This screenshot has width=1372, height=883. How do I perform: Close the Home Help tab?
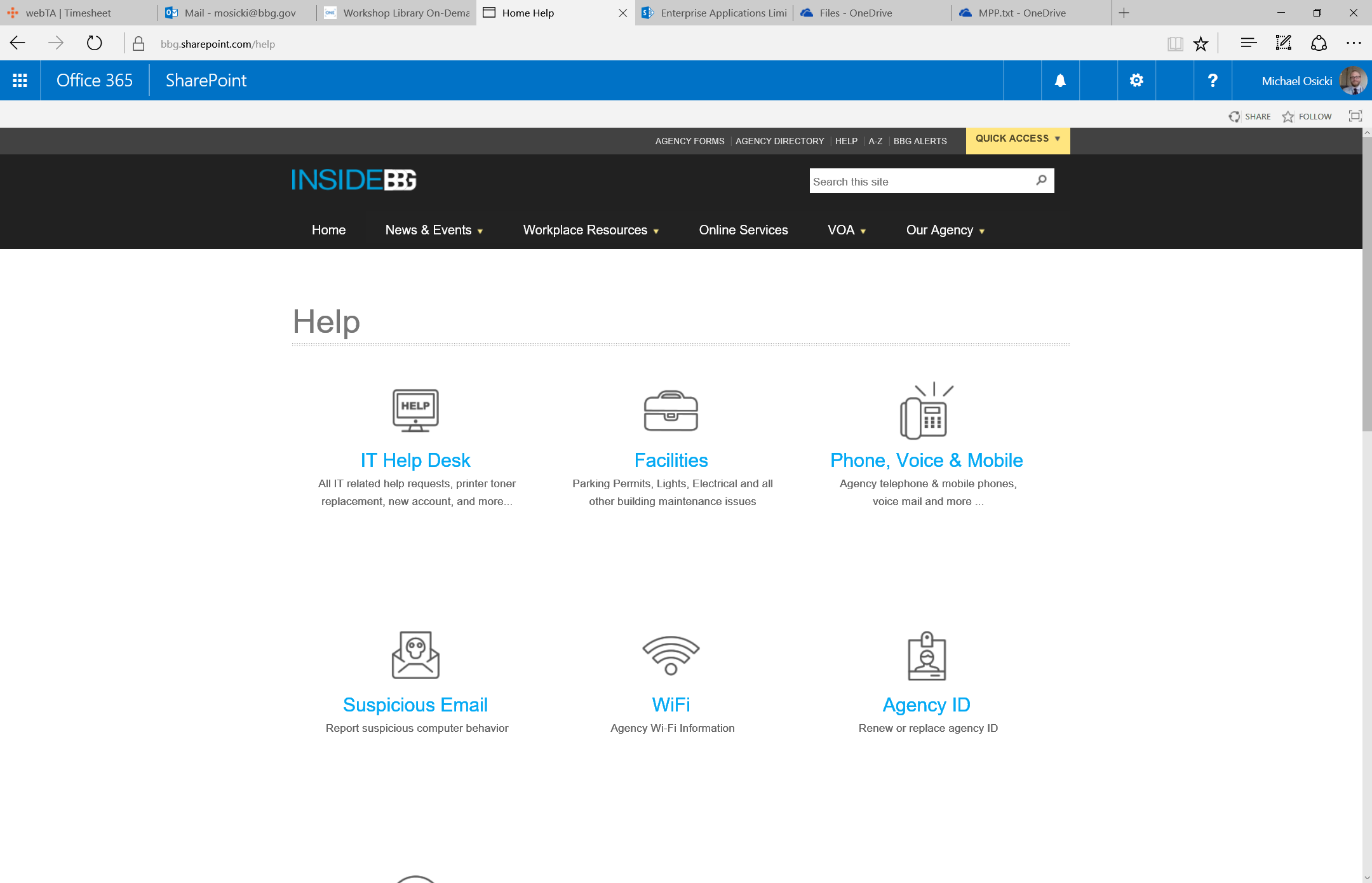pos(622,13)
